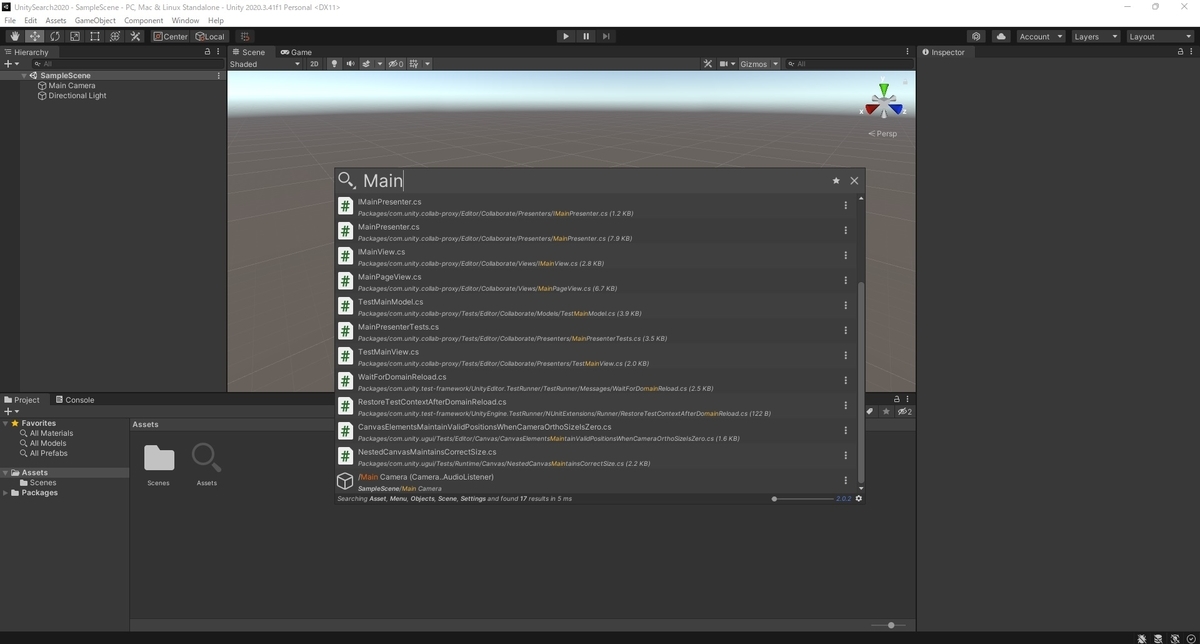
Task: Toggle the 2D view mode
Action: point(313,63)
